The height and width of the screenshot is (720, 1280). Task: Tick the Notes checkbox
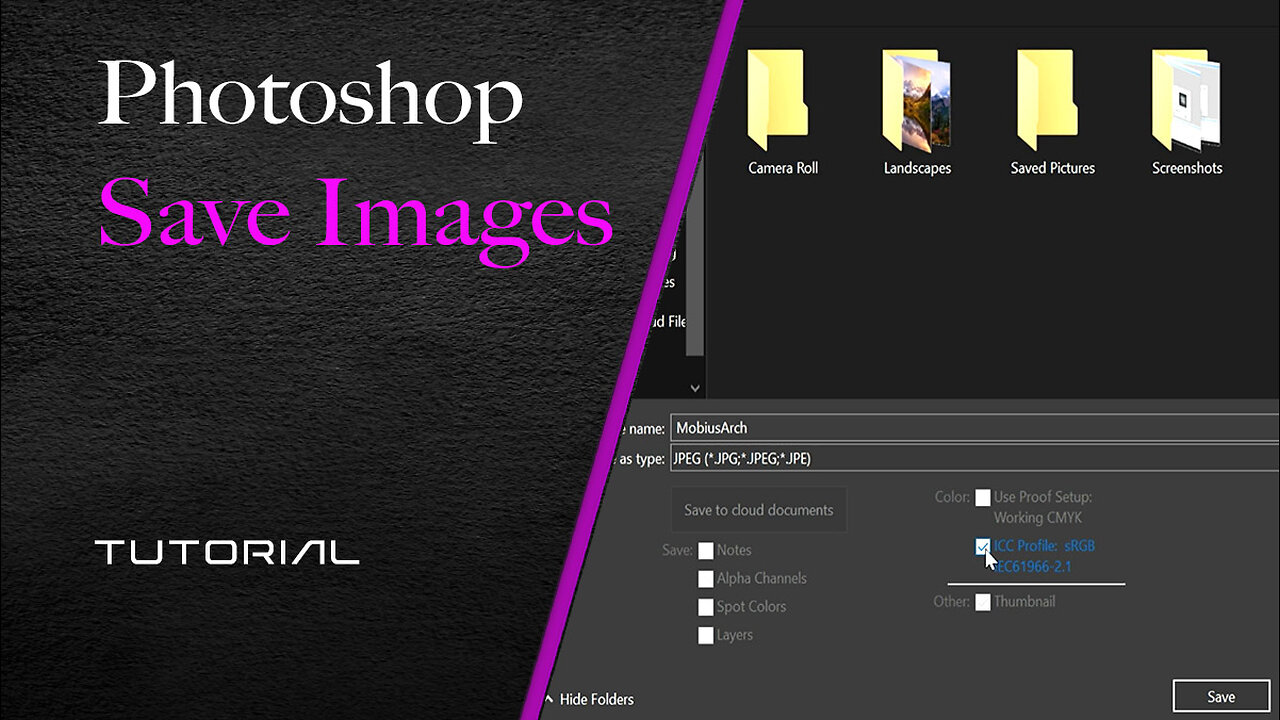[706, 550]
